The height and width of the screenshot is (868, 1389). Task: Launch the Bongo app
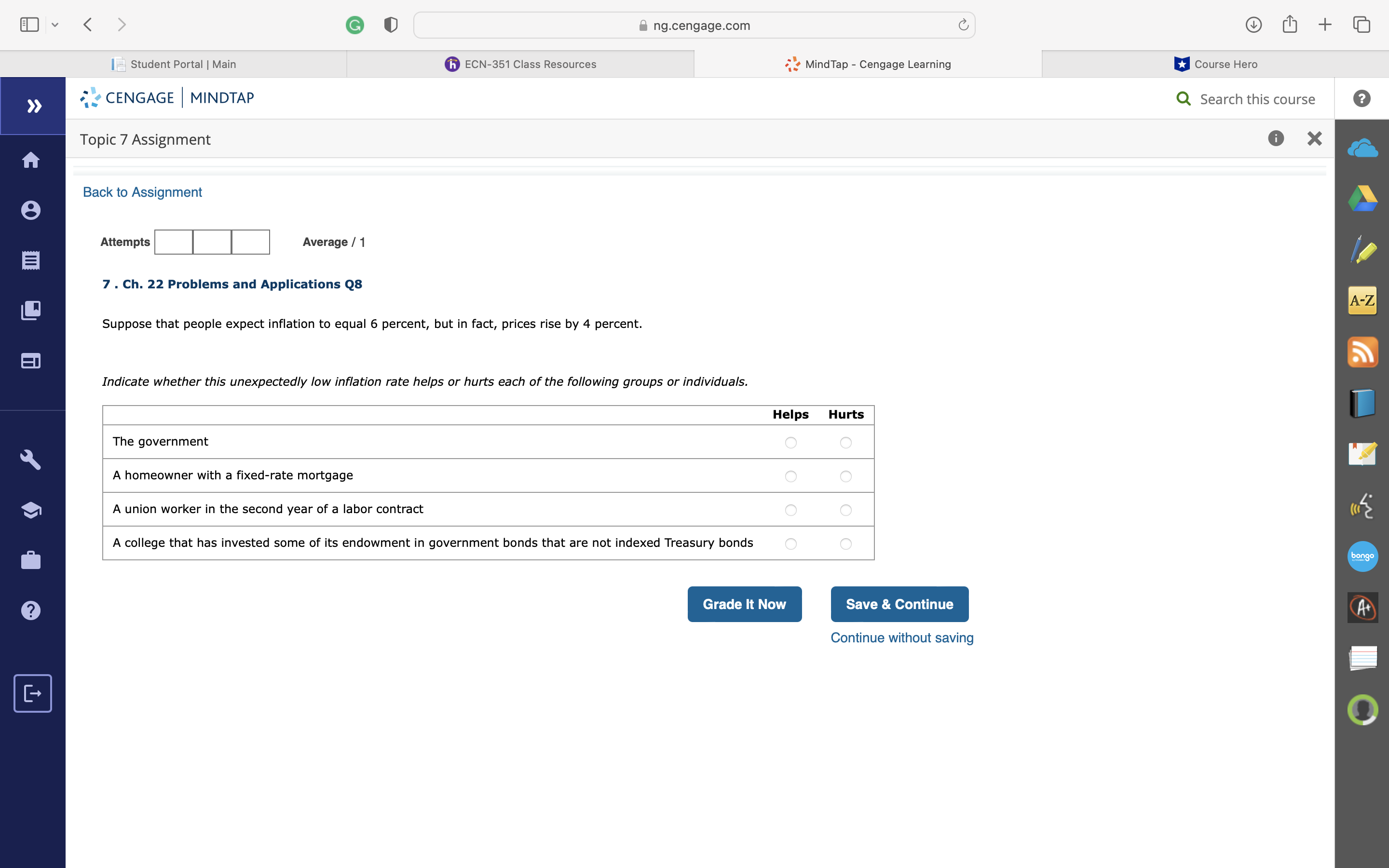[1362, 556]
